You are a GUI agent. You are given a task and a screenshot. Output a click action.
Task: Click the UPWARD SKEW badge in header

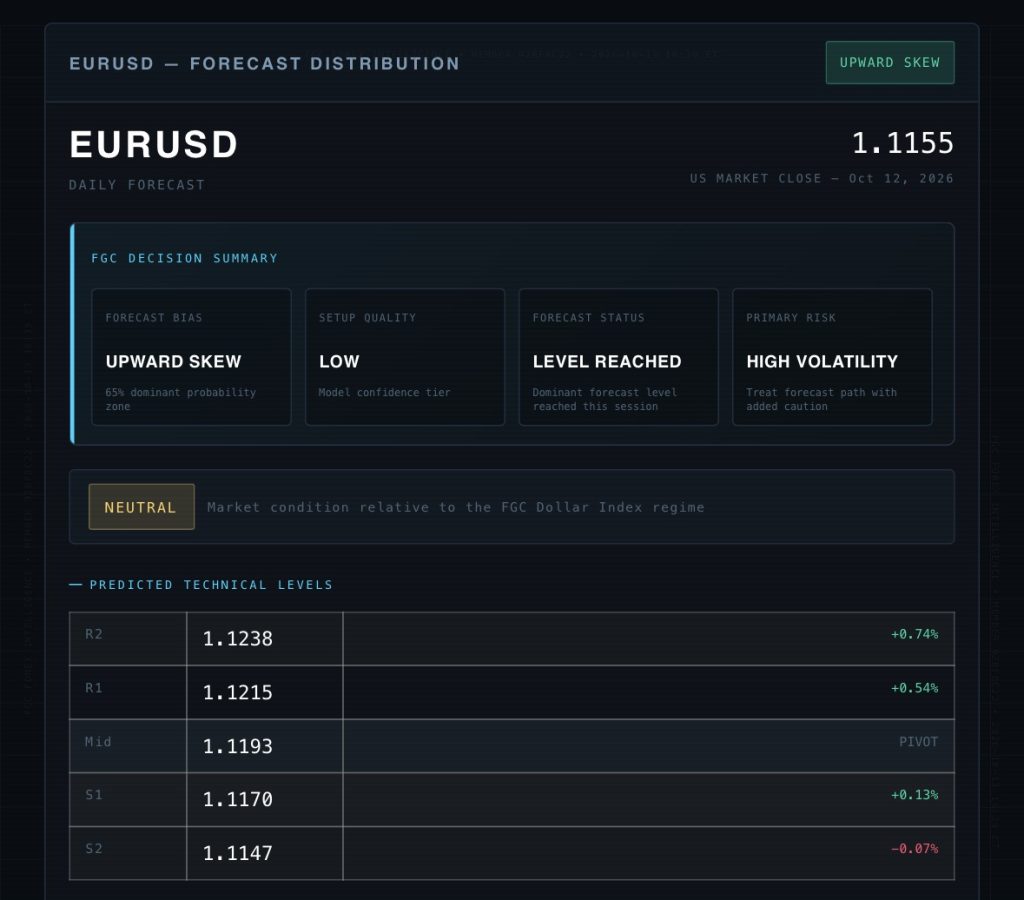tap(889, 63)
